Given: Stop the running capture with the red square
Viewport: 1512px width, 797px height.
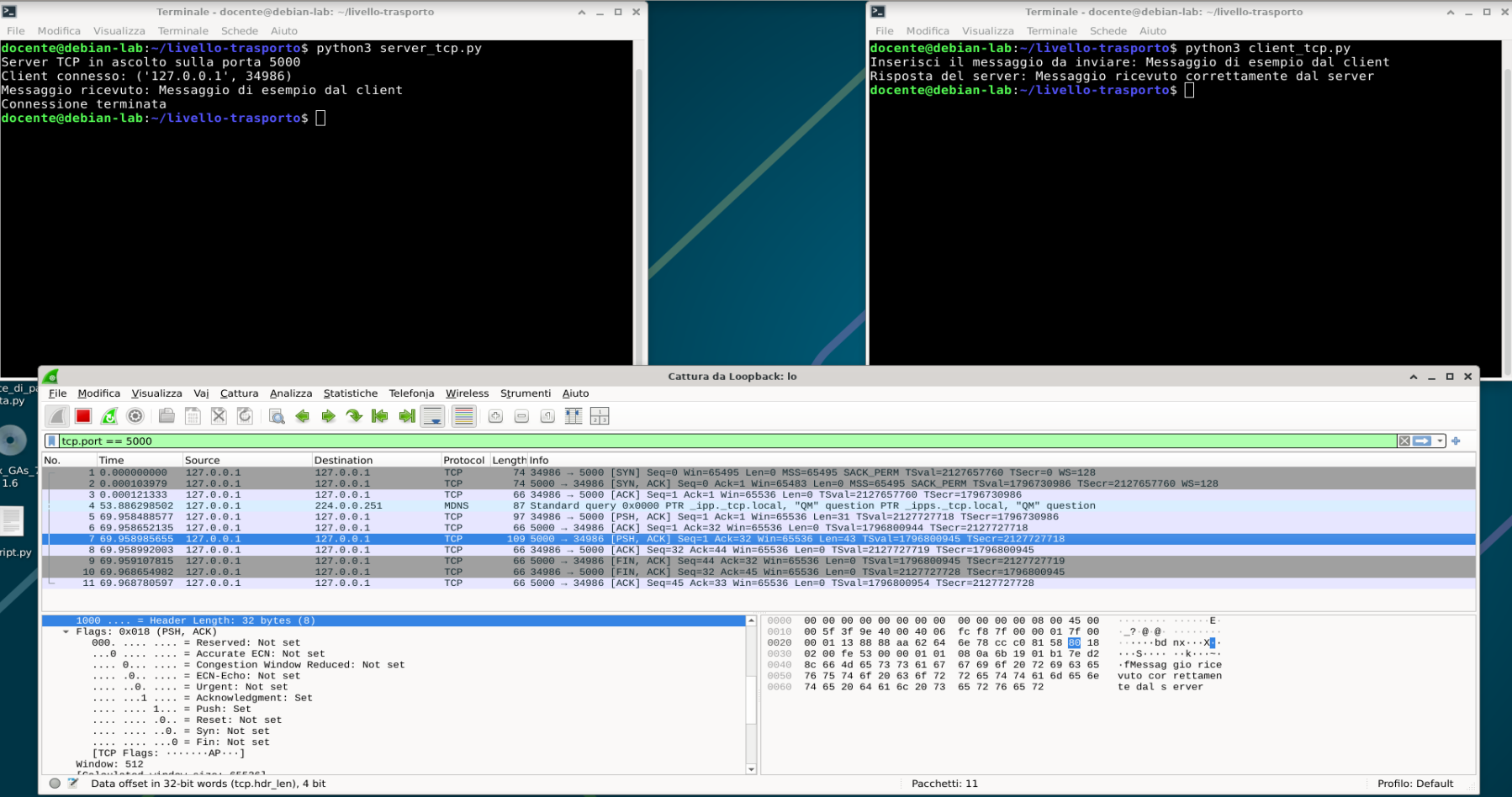Looking at the screenshot, I should click(x=83, y=416).
